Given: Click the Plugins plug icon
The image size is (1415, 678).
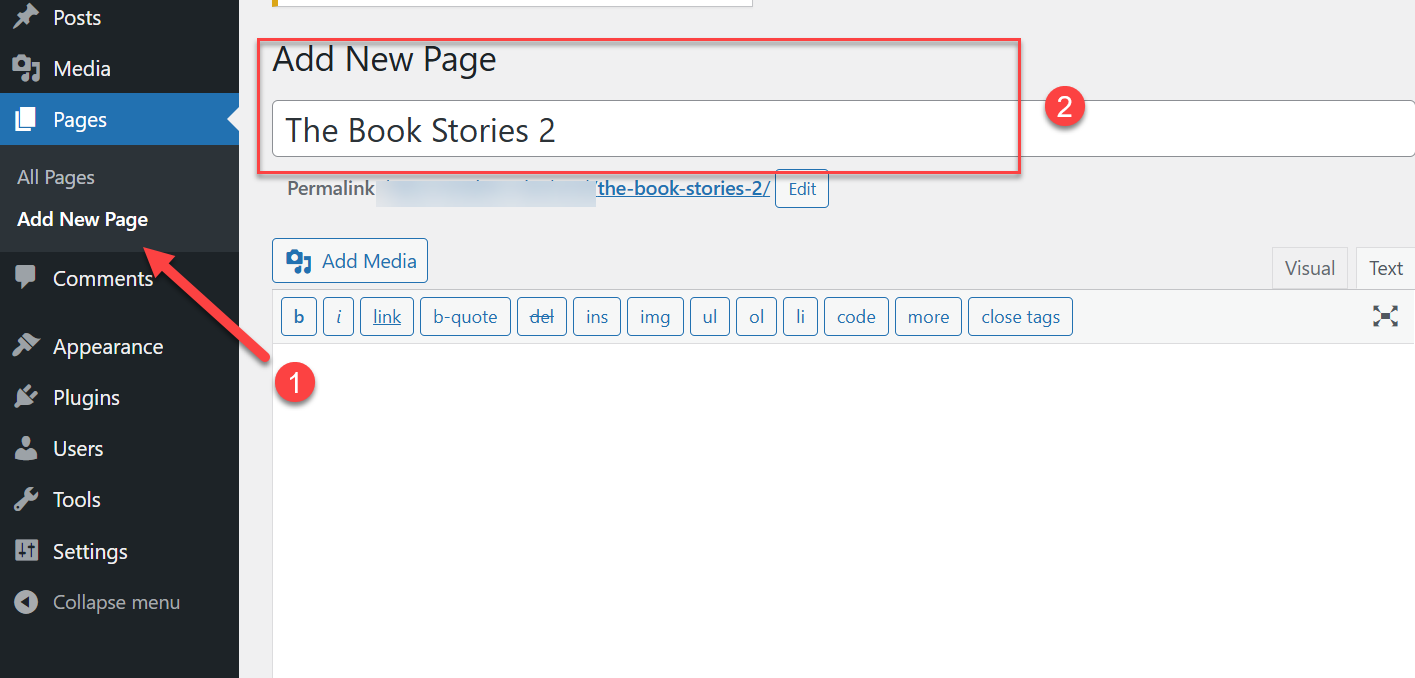Looking at the screenshot, I should pyautogui.click(x=26, y=397).
